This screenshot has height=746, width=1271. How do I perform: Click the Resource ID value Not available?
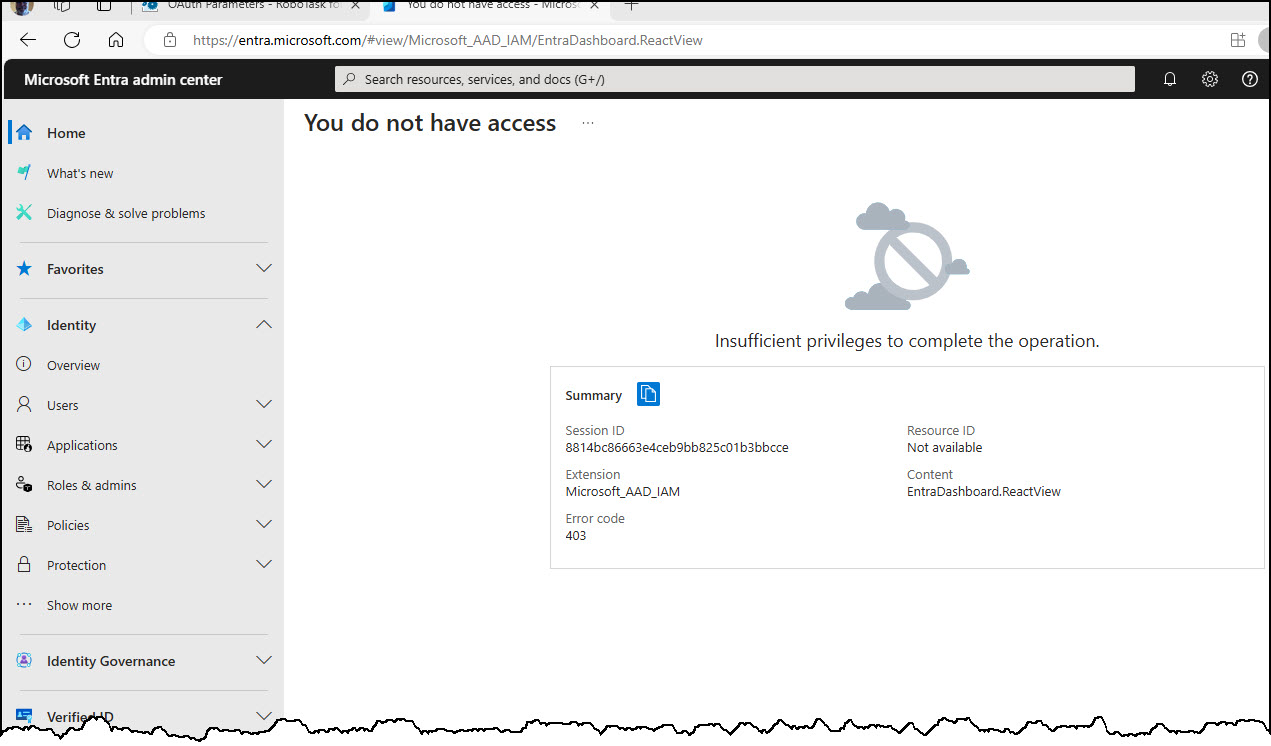[x=945, y=447]
